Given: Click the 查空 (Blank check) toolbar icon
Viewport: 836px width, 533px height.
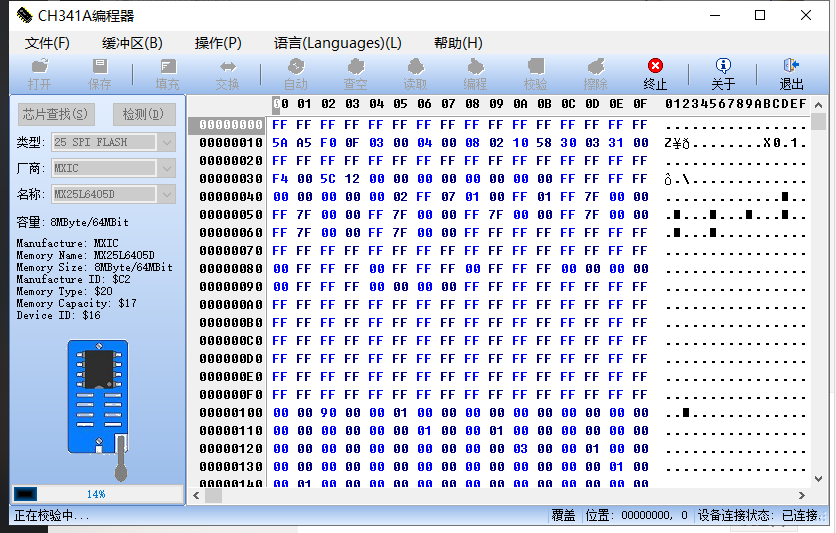Looking at the screenshot, I should (355, 73).
